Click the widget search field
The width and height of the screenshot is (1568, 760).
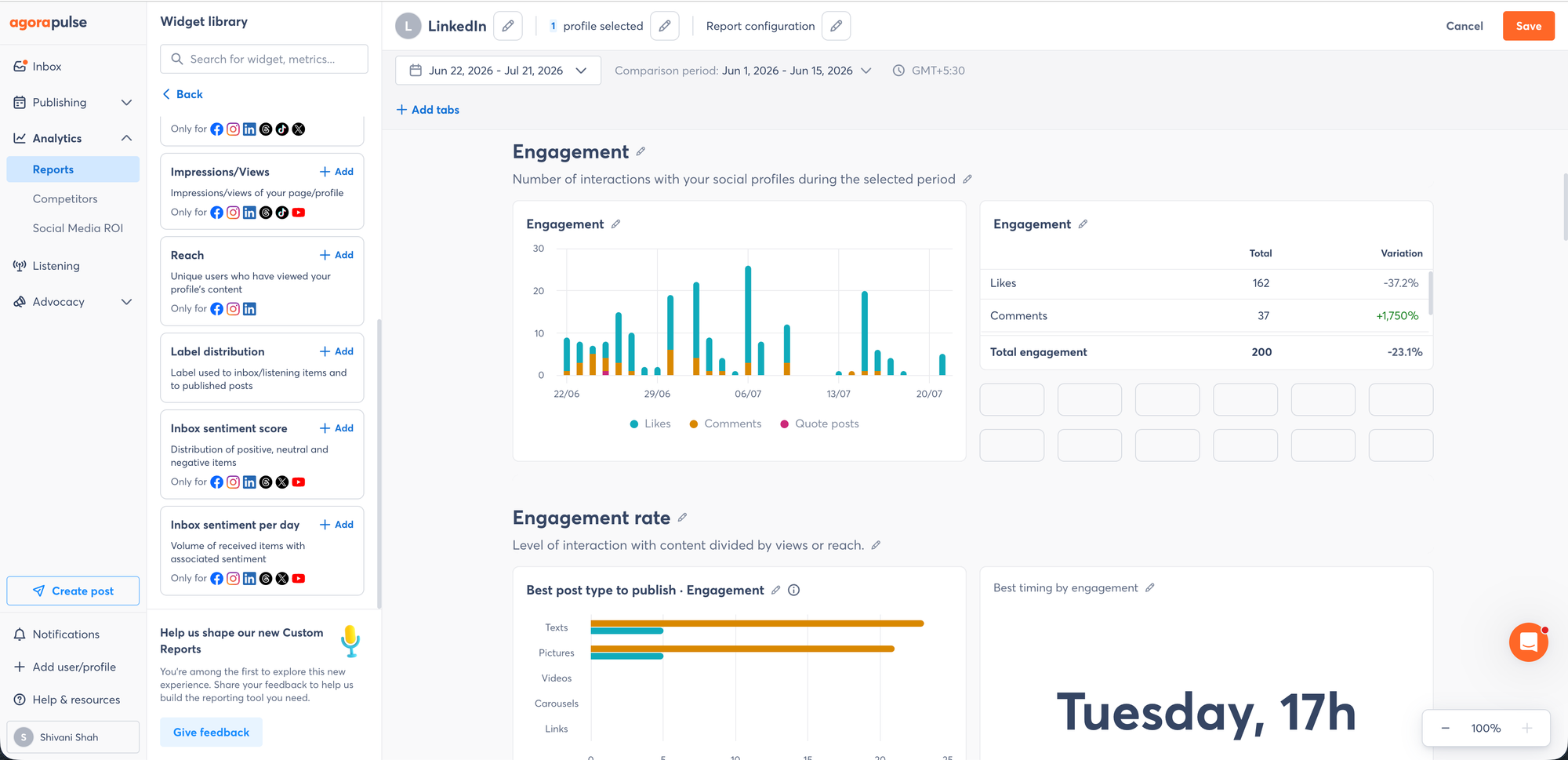264,59
